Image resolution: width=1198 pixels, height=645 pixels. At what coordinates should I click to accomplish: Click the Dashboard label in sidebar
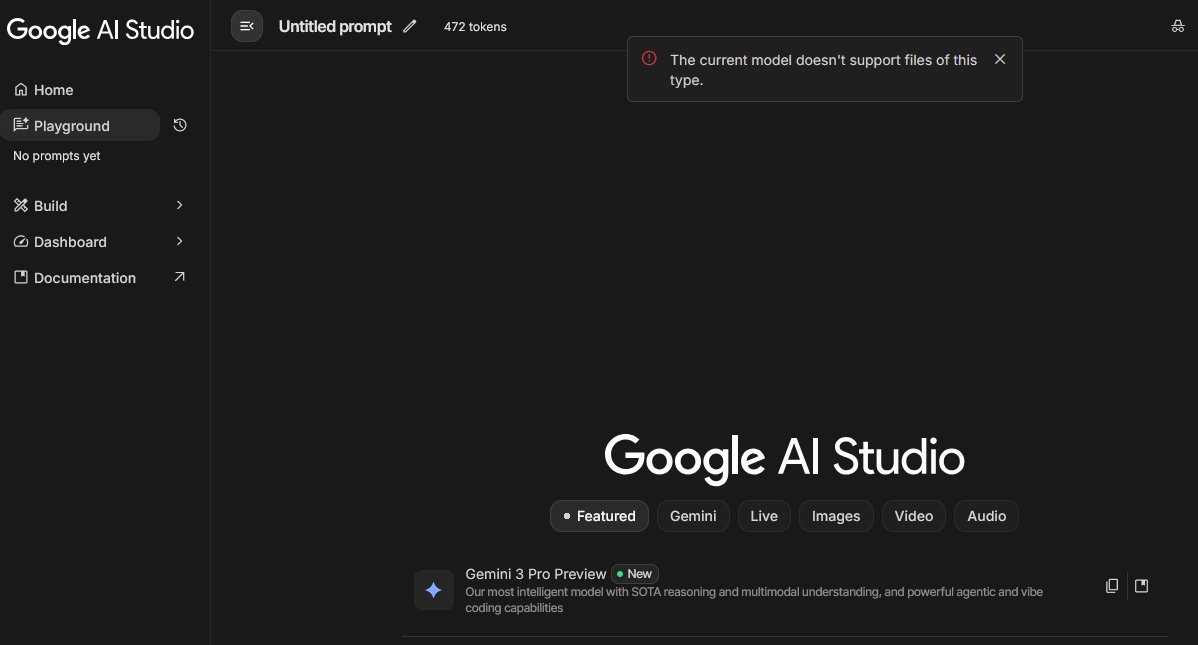coord(70,241)
